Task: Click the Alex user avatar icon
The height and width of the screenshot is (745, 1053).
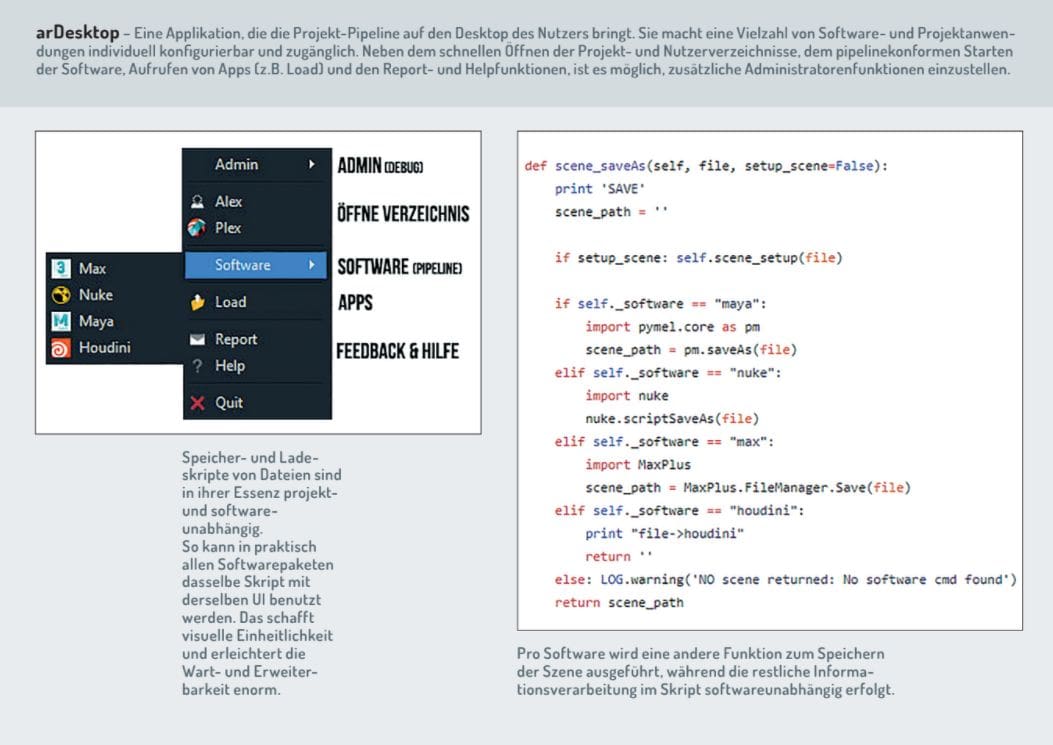Action: point(197,202)
